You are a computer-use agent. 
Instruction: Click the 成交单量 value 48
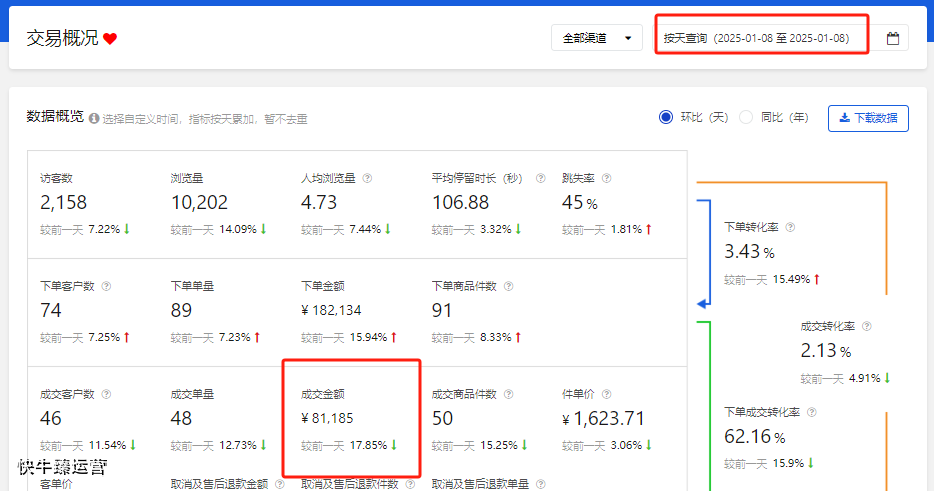(x=181, y=418)
